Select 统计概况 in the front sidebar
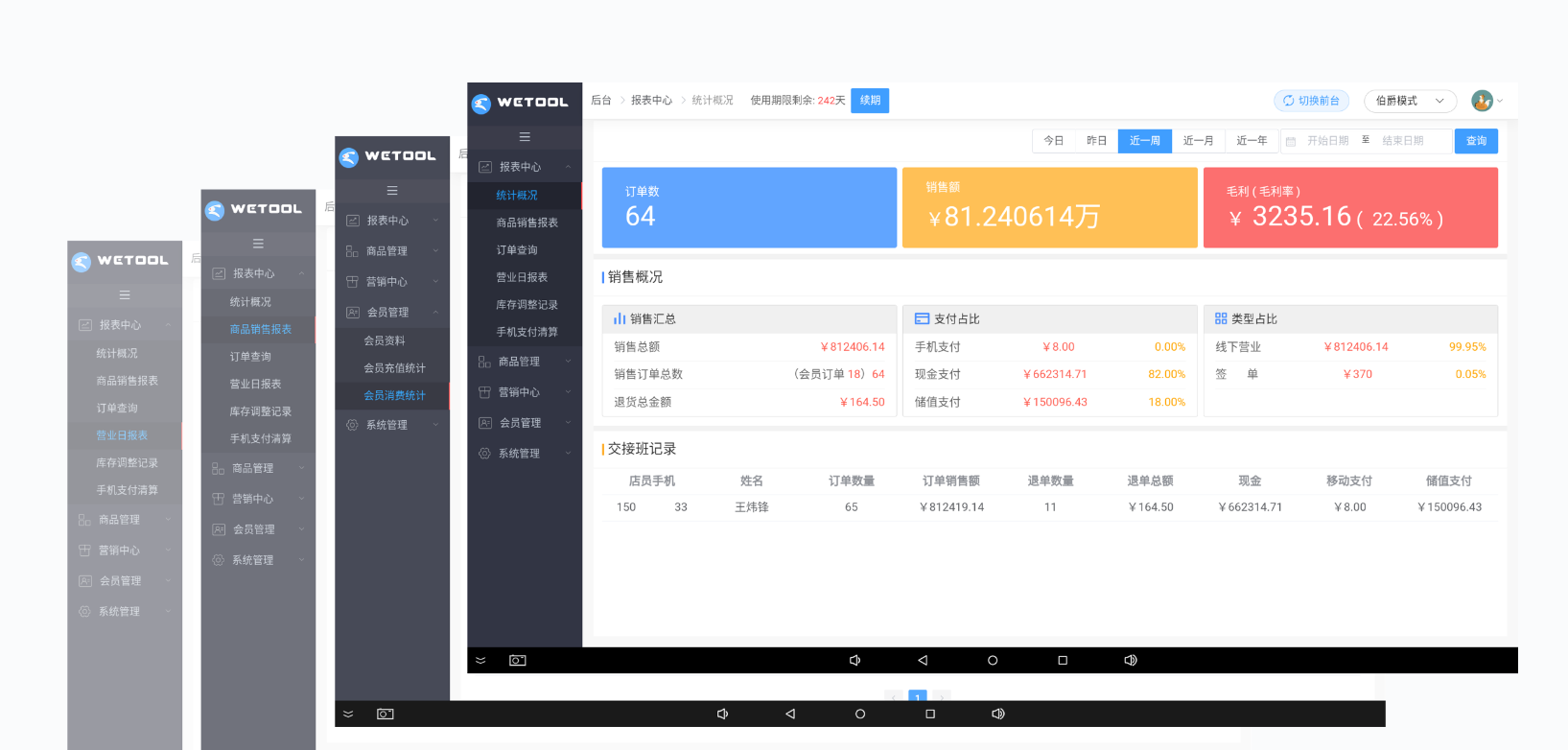The width and height of the screenshot is (1568, 750). click(525, 195)
